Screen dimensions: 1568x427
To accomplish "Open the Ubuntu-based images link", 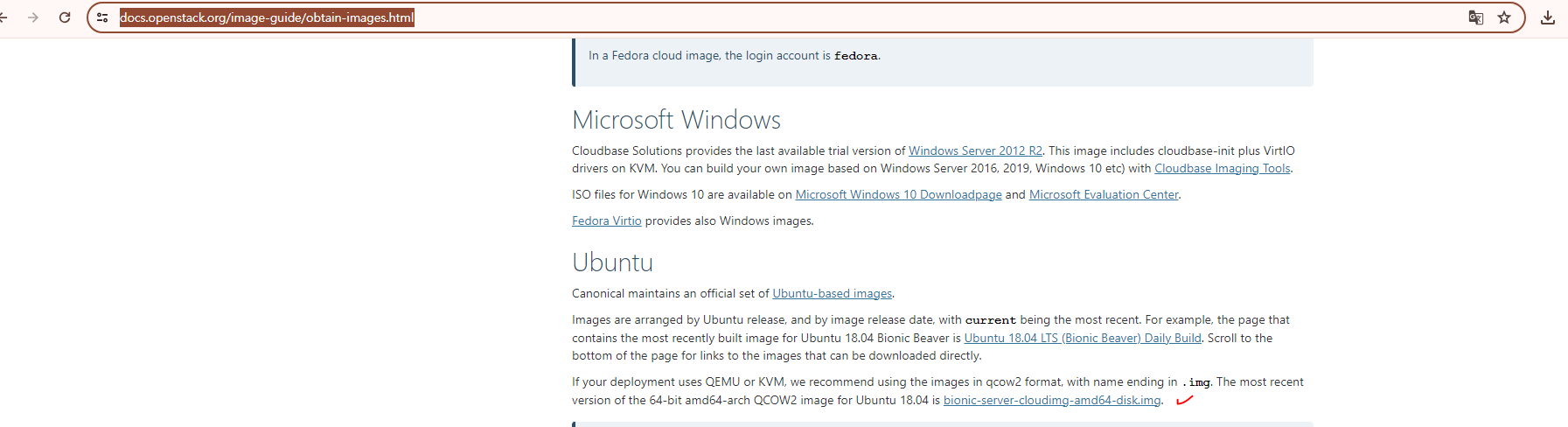I will tap(832, 294).
